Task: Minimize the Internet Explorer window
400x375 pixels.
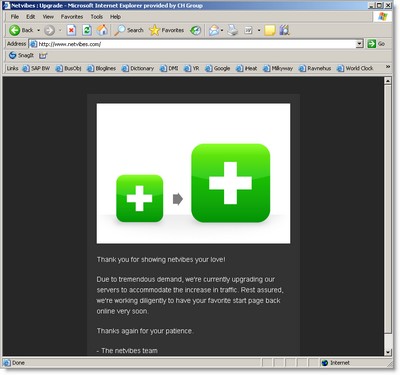Action: click(372, 5)
